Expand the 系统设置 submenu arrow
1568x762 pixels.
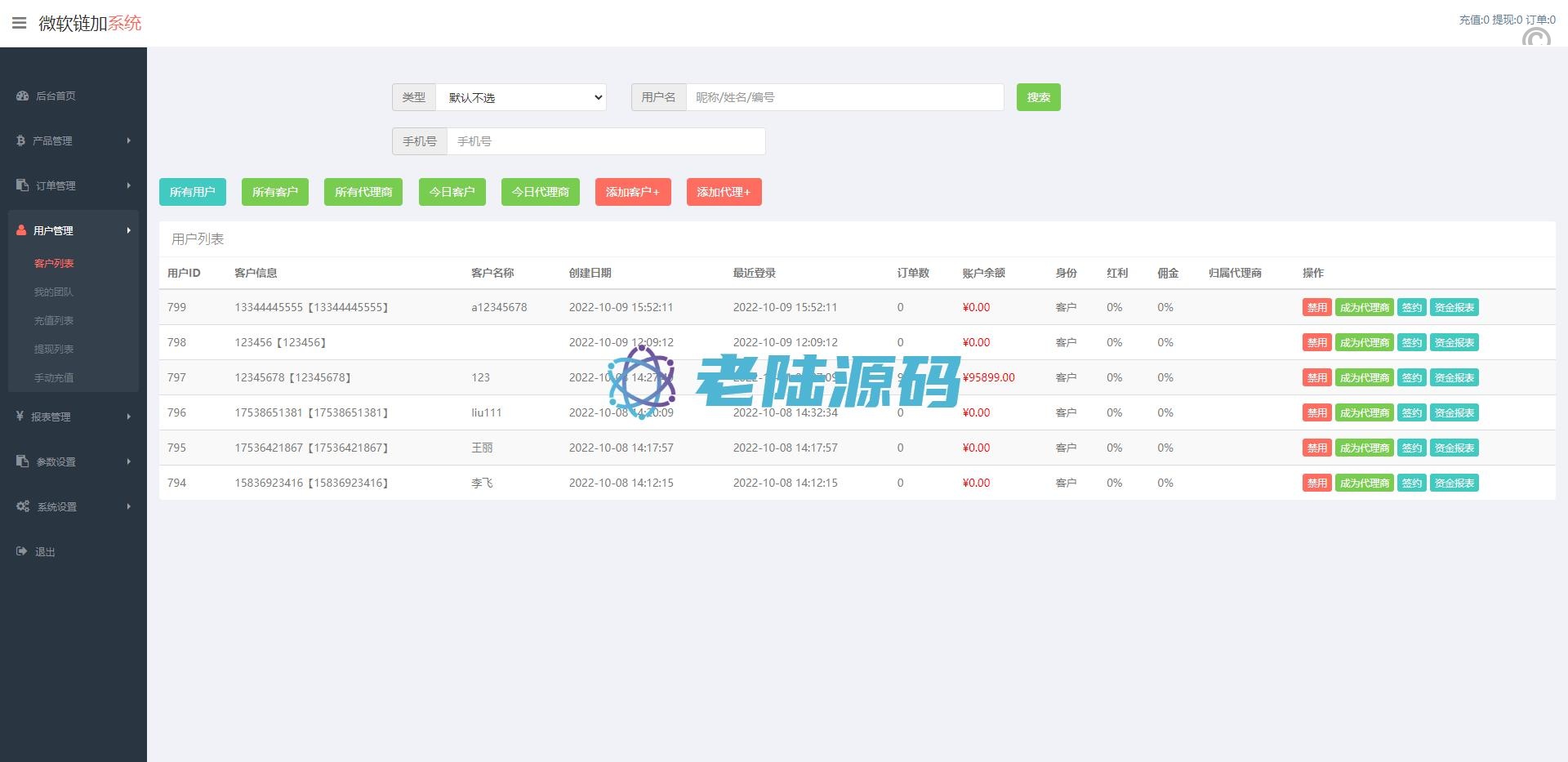[129, 506]
